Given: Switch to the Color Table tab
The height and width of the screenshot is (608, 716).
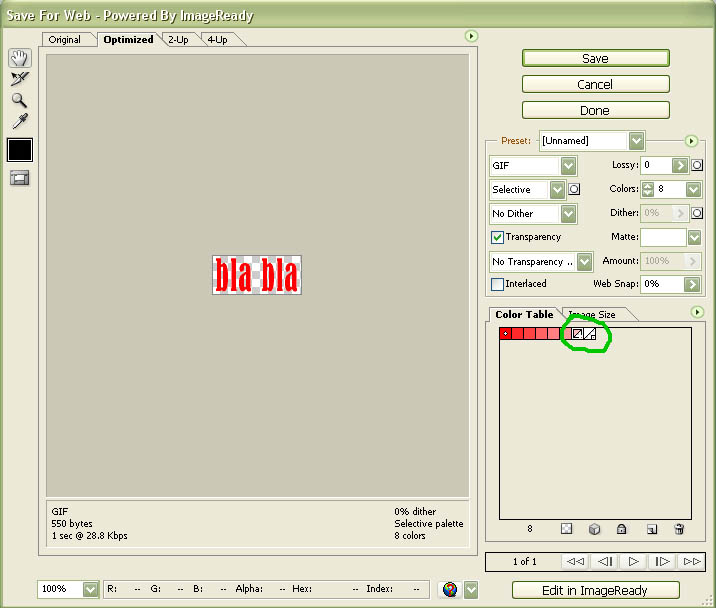Looking at the screenshot, I should pyautogui.click(x=524, y=315).
